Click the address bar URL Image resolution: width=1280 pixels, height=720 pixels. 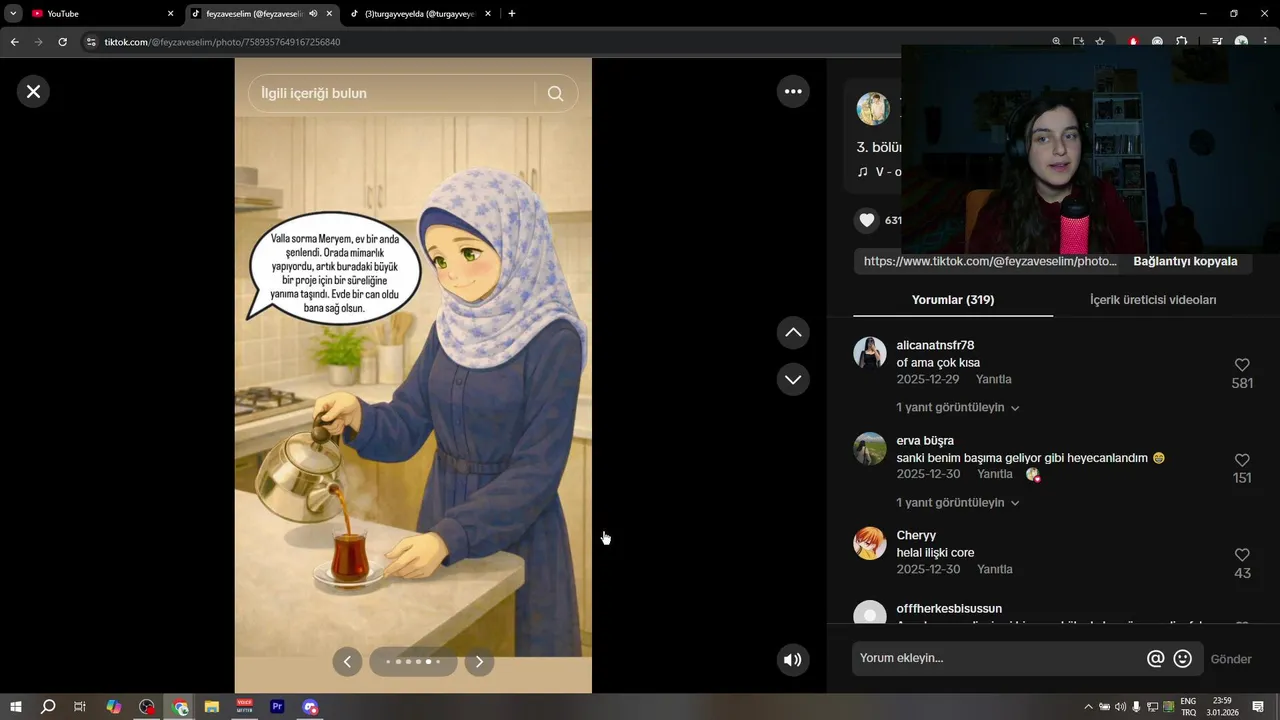point(222,42)
